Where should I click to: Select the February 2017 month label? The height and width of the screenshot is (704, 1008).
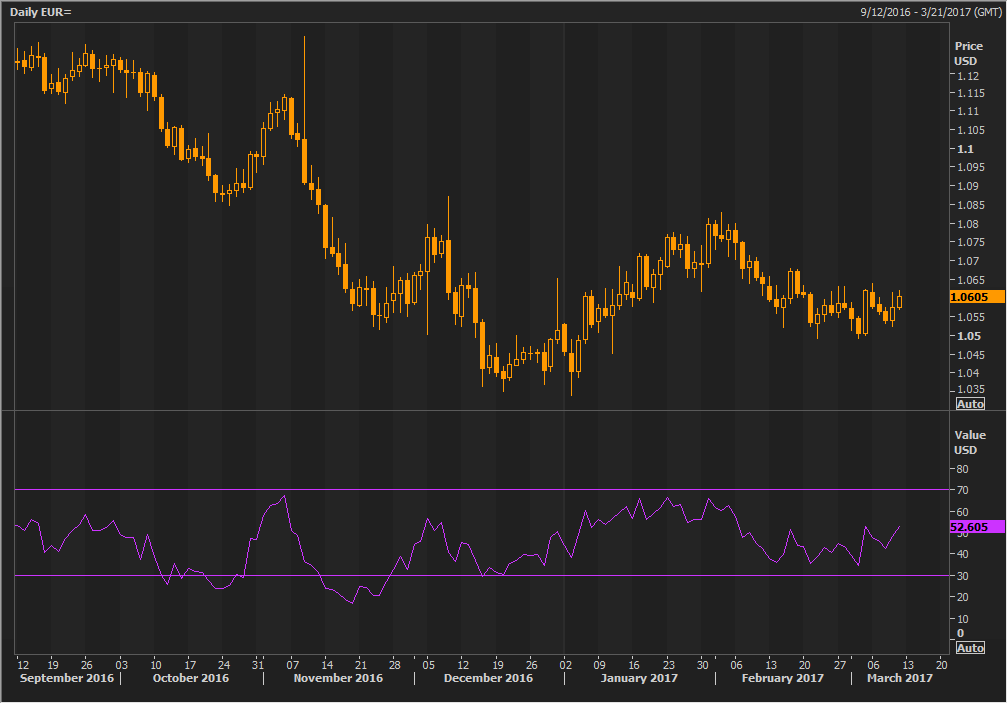tap(783, 678)
